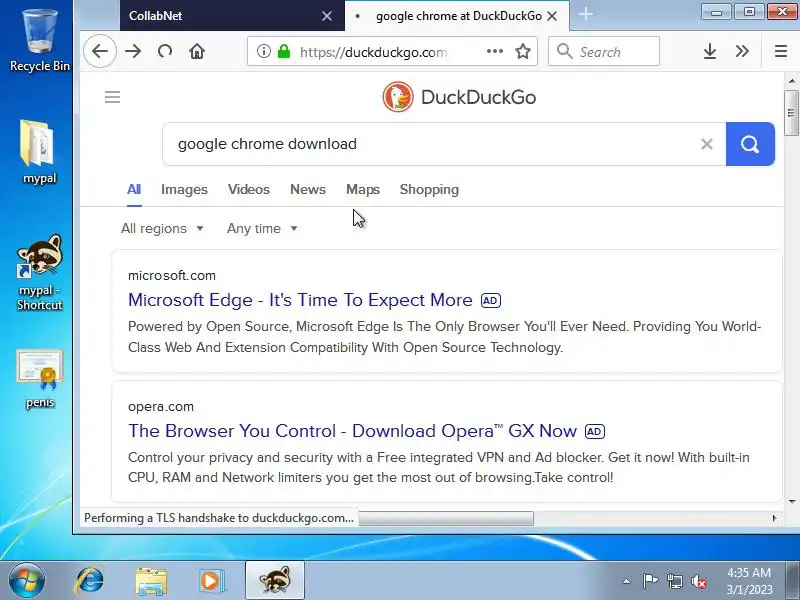Clear the search query with X
800x600 pixels.
click(x=707, y=144)
